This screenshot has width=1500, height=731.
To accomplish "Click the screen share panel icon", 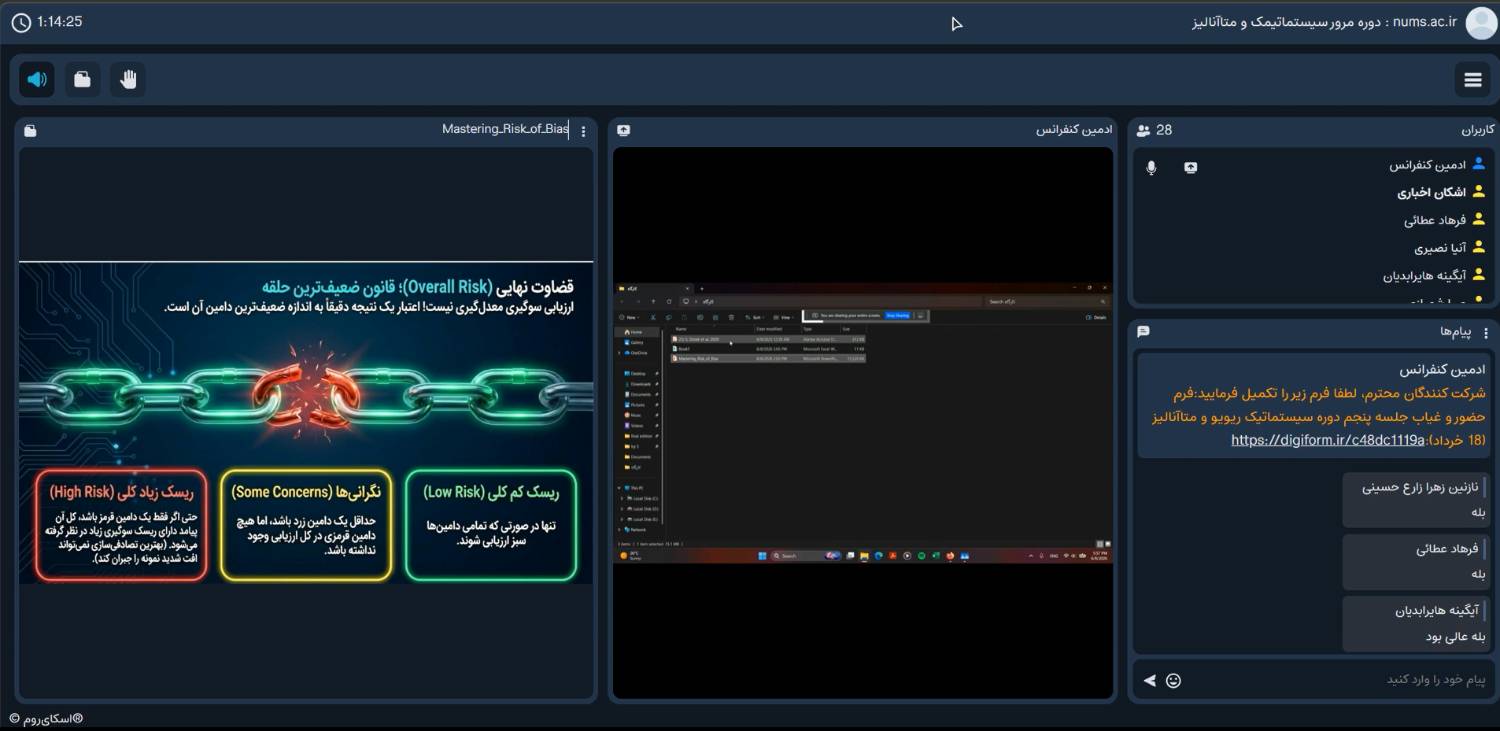I will 624,131.
